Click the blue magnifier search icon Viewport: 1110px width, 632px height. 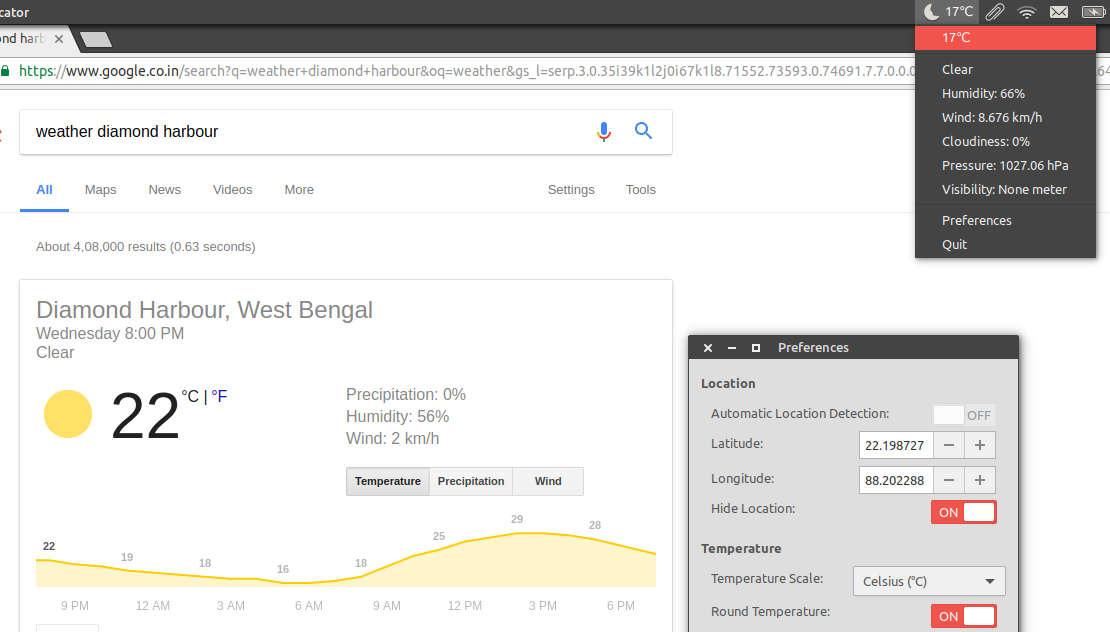(x=643, y=130)
